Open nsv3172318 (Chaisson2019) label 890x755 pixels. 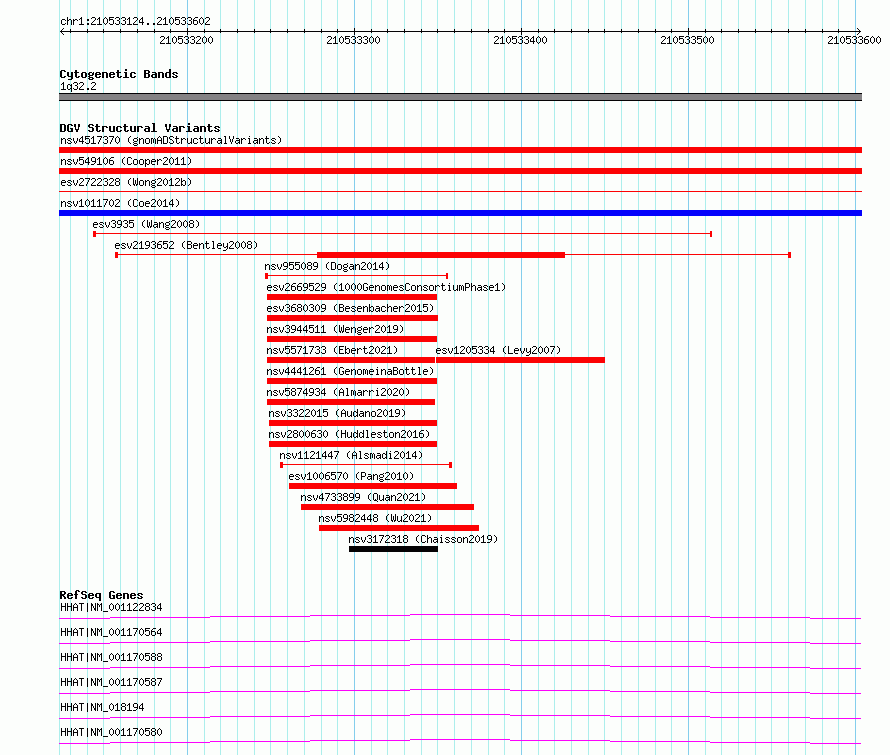coord(423,539)
